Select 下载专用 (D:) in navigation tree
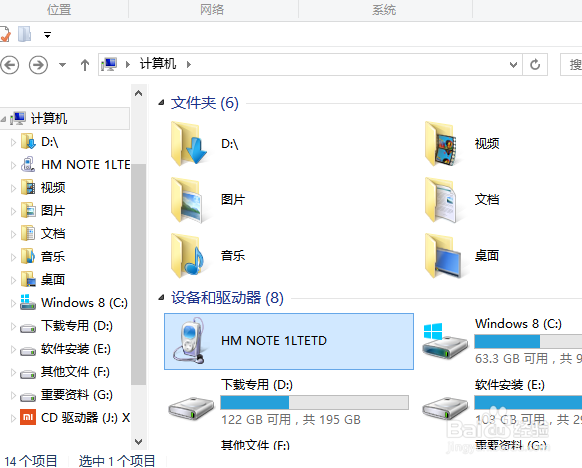This screenshot has width=582, height=468. [x=77, y=325]
